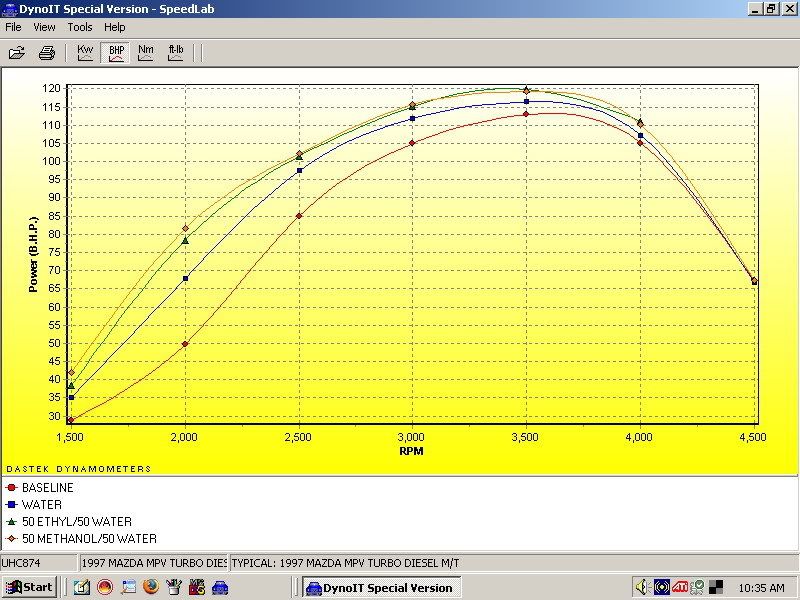Click the 'TYPICAL: 1997 MAZDA MPV TURBO DIESEL M/T' status text

click(345, 563)
